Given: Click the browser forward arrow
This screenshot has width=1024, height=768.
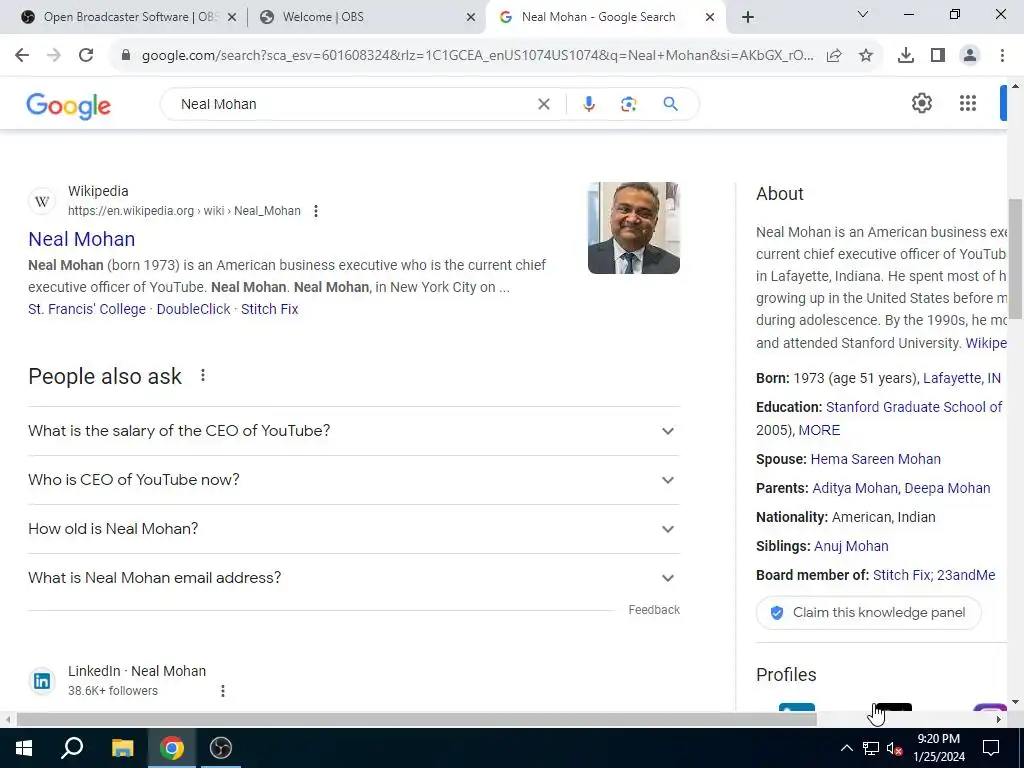Looking at the screenshot, I should [x=54, y=56].
